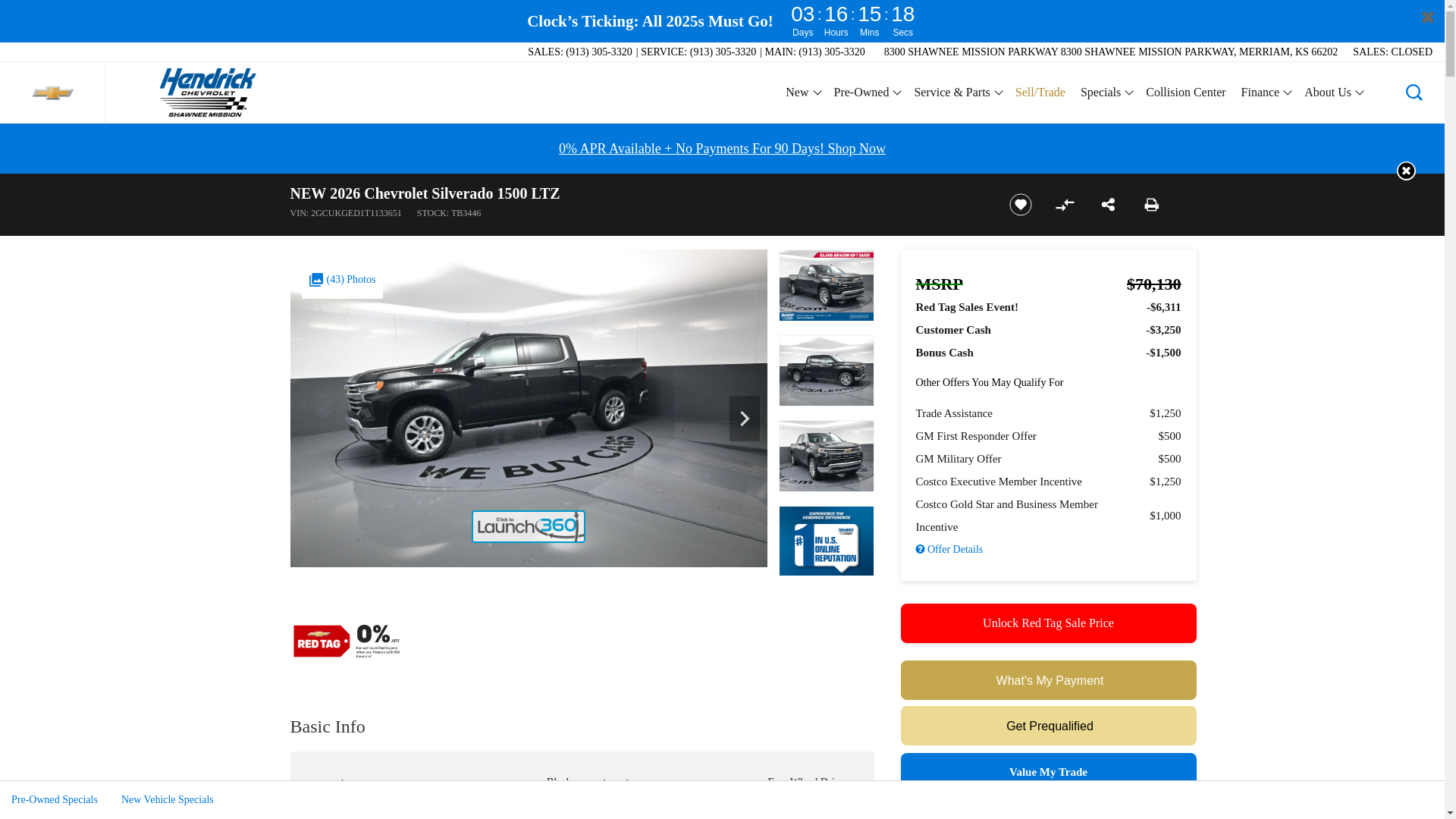Screen dimensions: 1456x819
Task: Expand the New vehicles menu
Action: (x=802, y=93)
